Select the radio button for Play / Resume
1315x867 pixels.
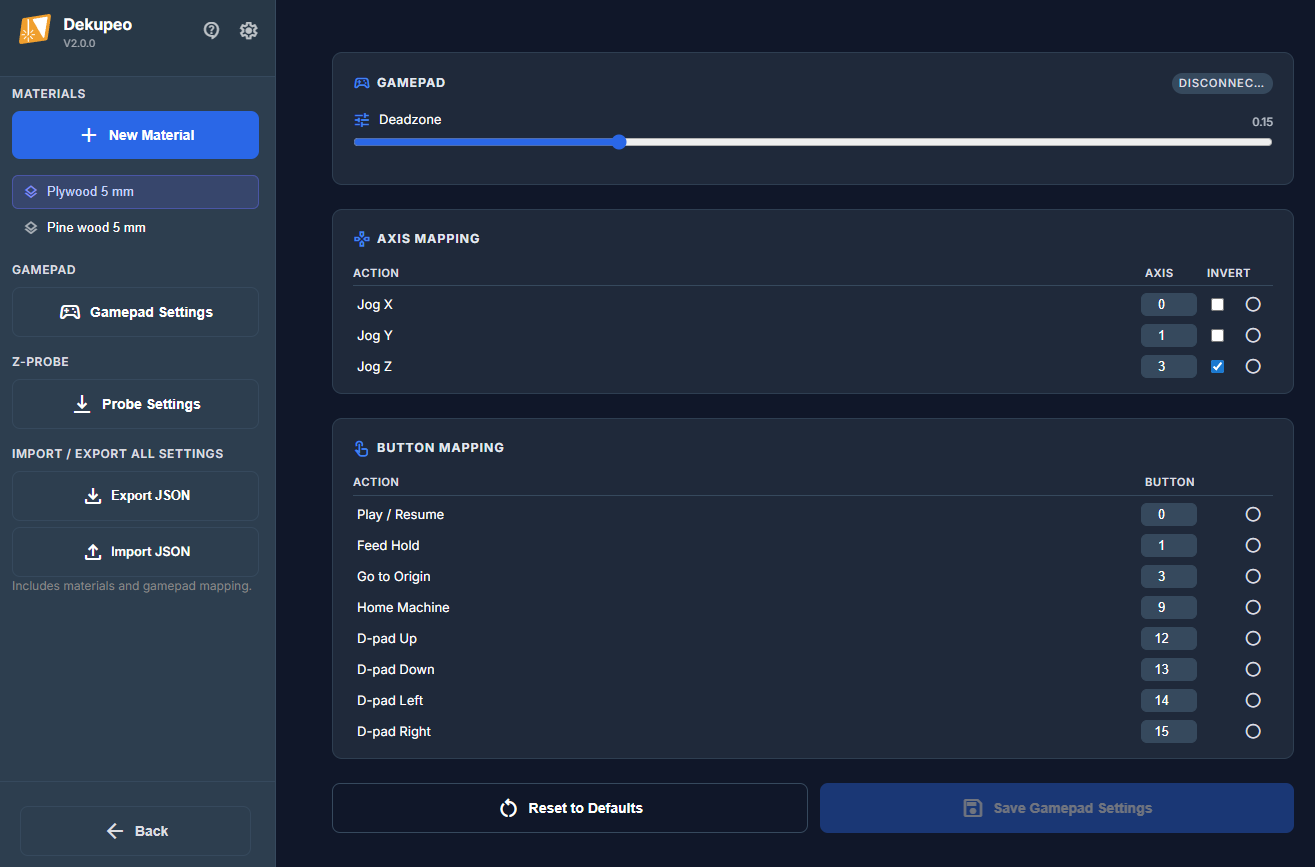(1253, 514)
